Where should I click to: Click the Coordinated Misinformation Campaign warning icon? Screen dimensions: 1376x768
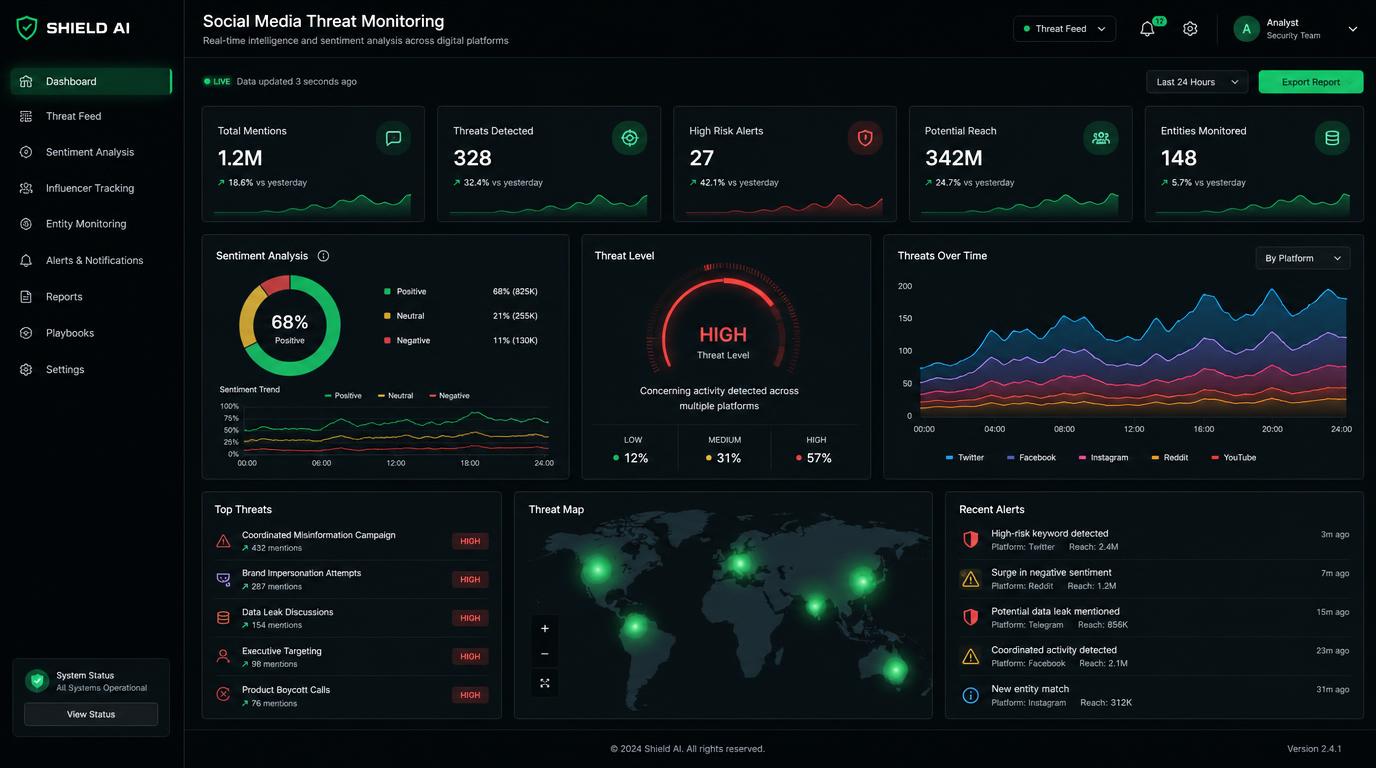click(x=223, y=541)
